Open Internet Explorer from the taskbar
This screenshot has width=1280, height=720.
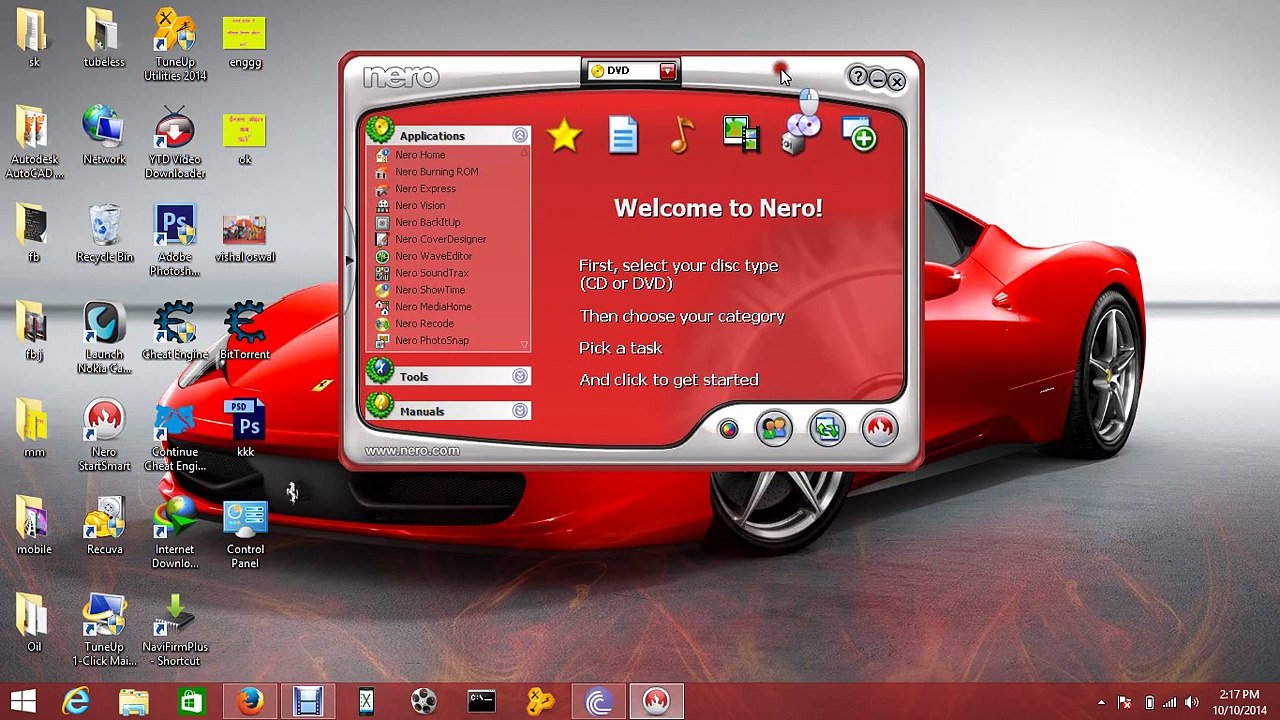(x=76, y=701)
